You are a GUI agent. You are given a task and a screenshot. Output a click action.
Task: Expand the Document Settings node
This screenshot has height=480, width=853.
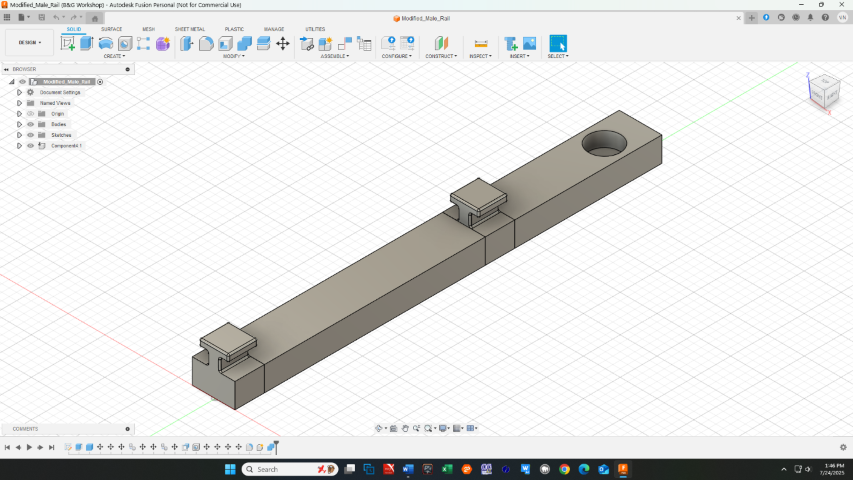coord(19,92)
